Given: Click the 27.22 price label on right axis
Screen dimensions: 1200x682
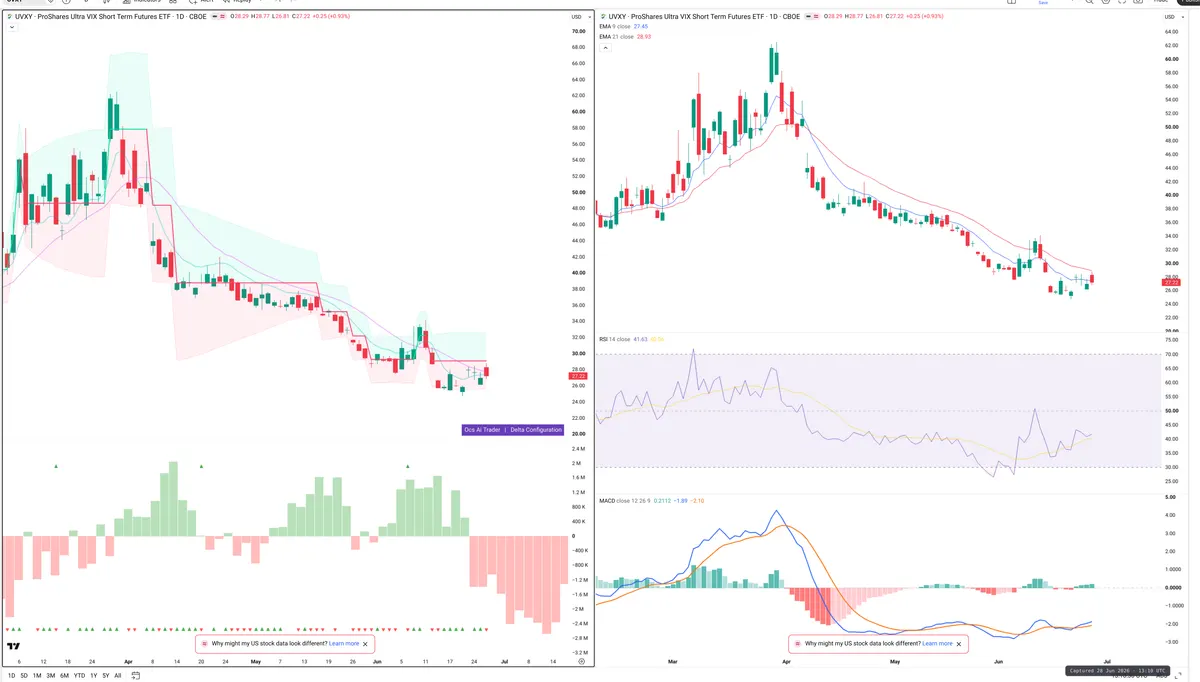Looking at the screenshot, I should pyautogui.click(x=1173, y=283).
